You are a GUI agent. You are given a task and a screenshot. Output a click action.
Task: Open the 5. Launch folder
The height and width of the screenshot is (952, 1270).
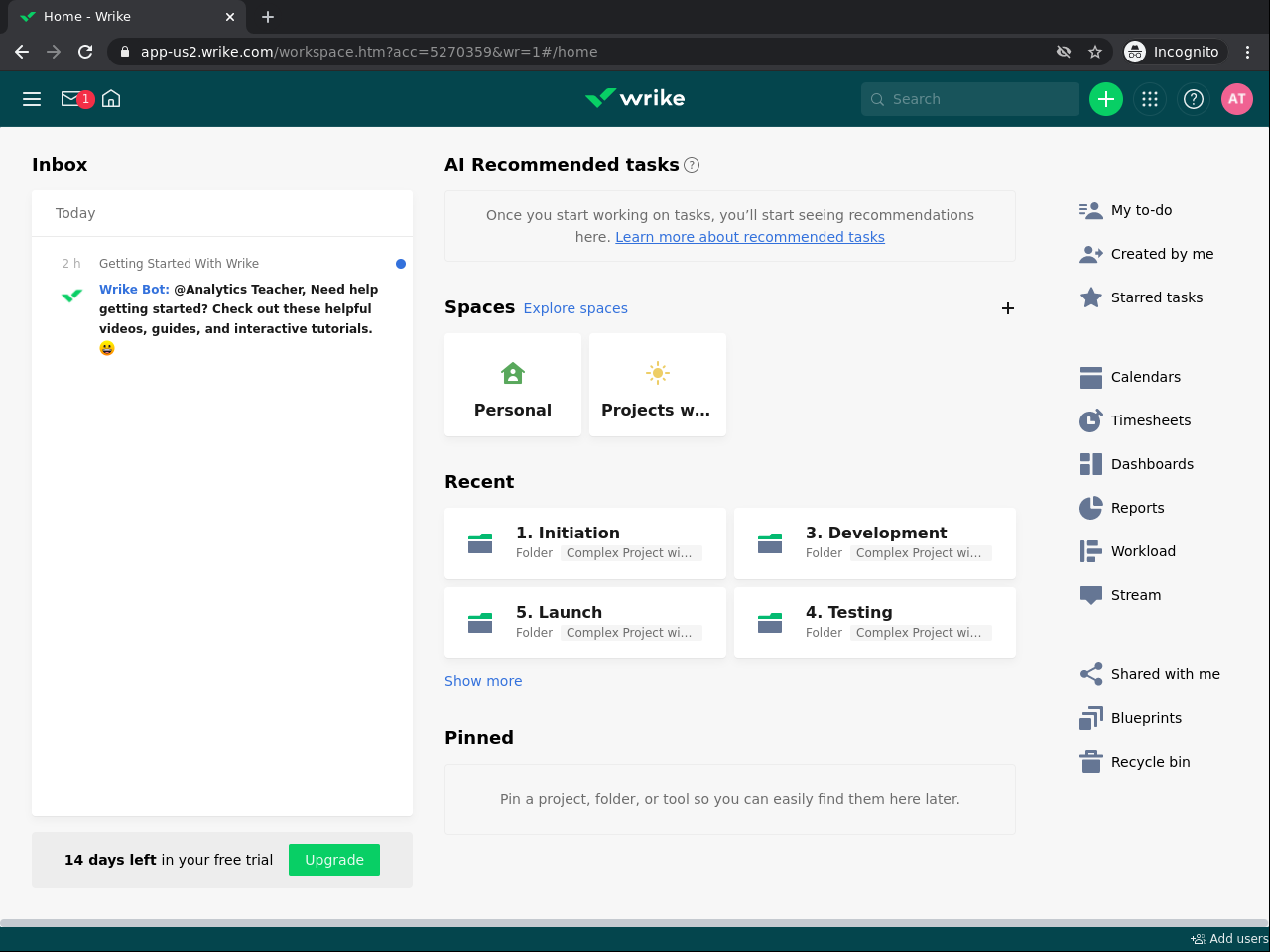coord(585,623)
